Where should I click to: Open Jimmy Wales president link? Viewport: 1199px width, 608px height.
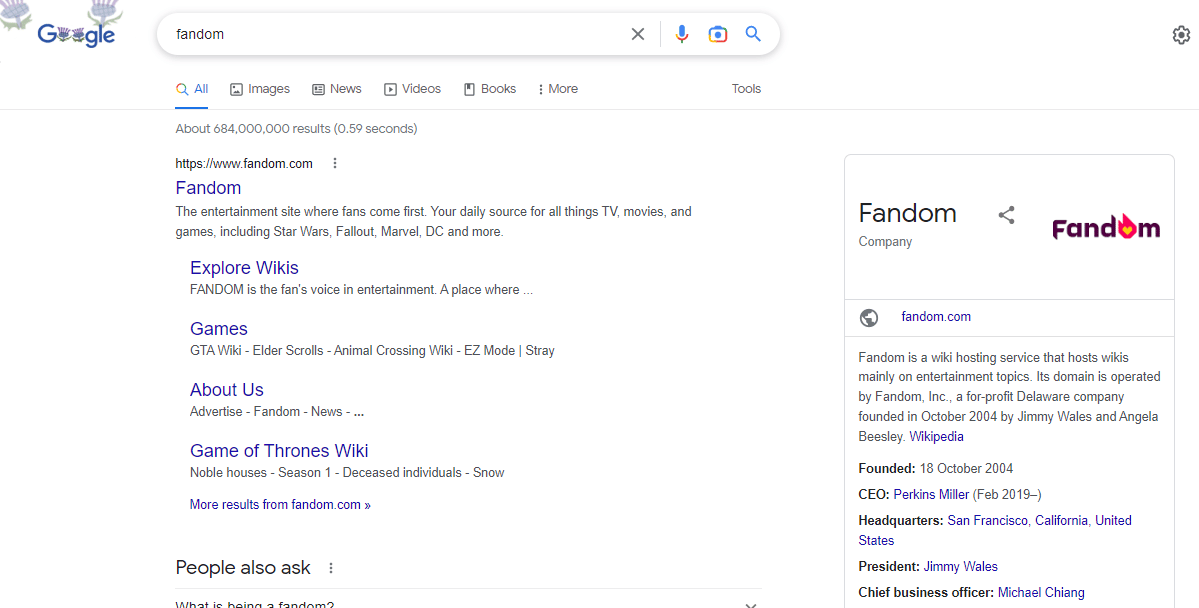pos(960,567)
